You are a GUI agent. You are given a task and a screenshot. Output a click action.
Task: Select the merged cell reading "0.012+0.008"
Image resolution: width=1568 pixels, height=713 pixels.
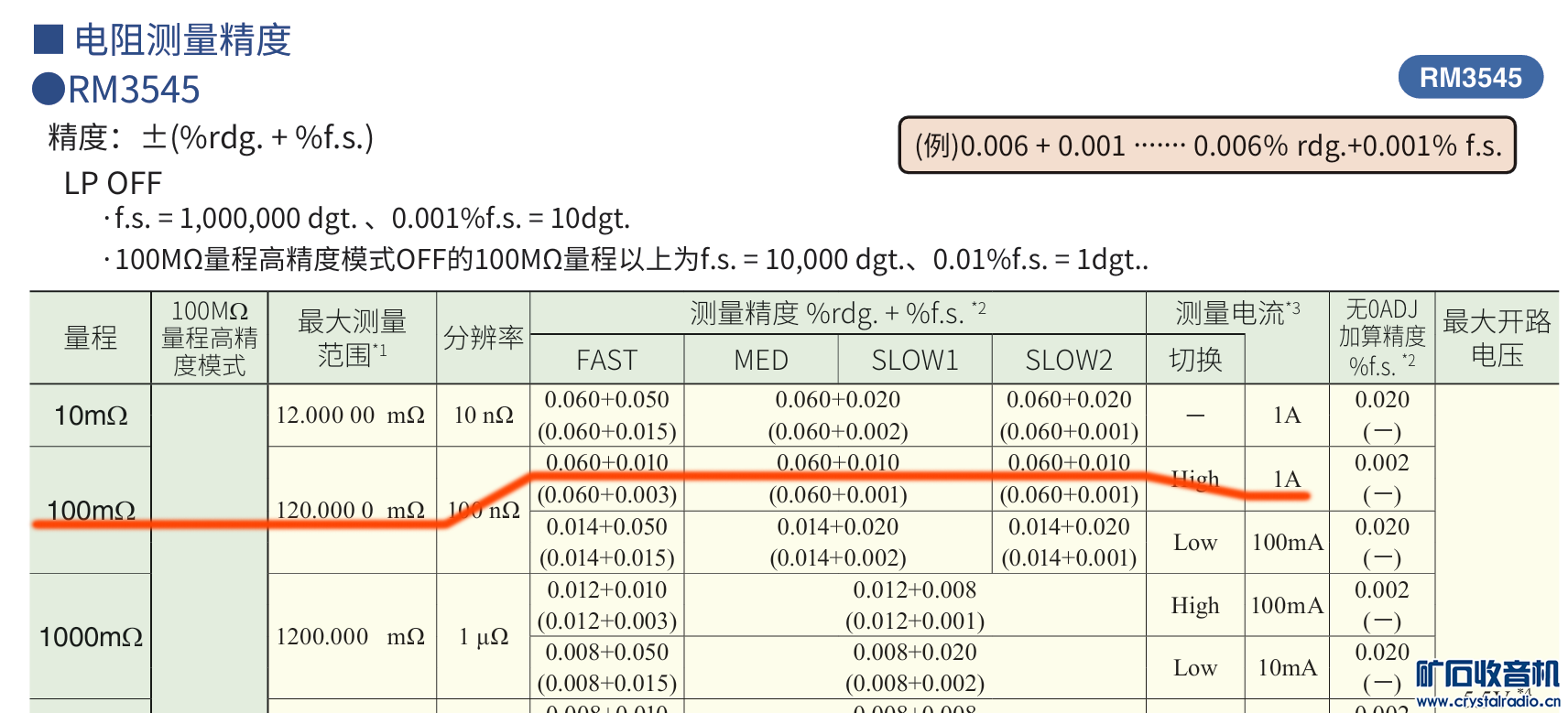915,605
